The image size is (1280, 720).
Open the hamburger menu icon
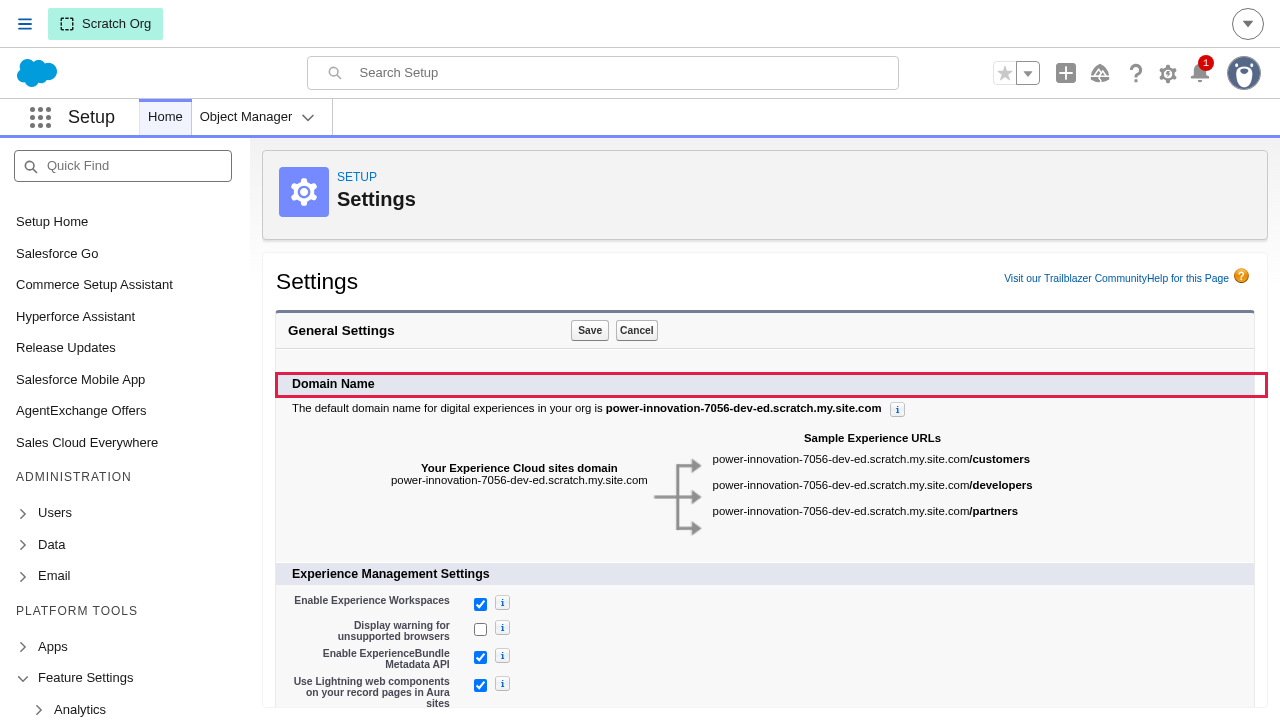[25, 24]
